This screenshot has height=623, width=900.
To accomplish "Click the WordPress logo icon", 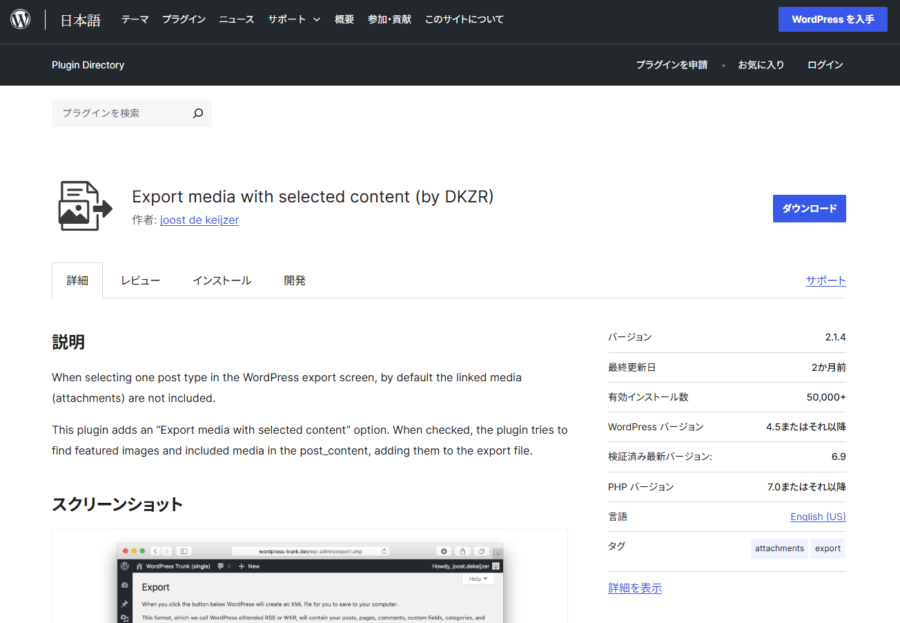I will 21,19.
